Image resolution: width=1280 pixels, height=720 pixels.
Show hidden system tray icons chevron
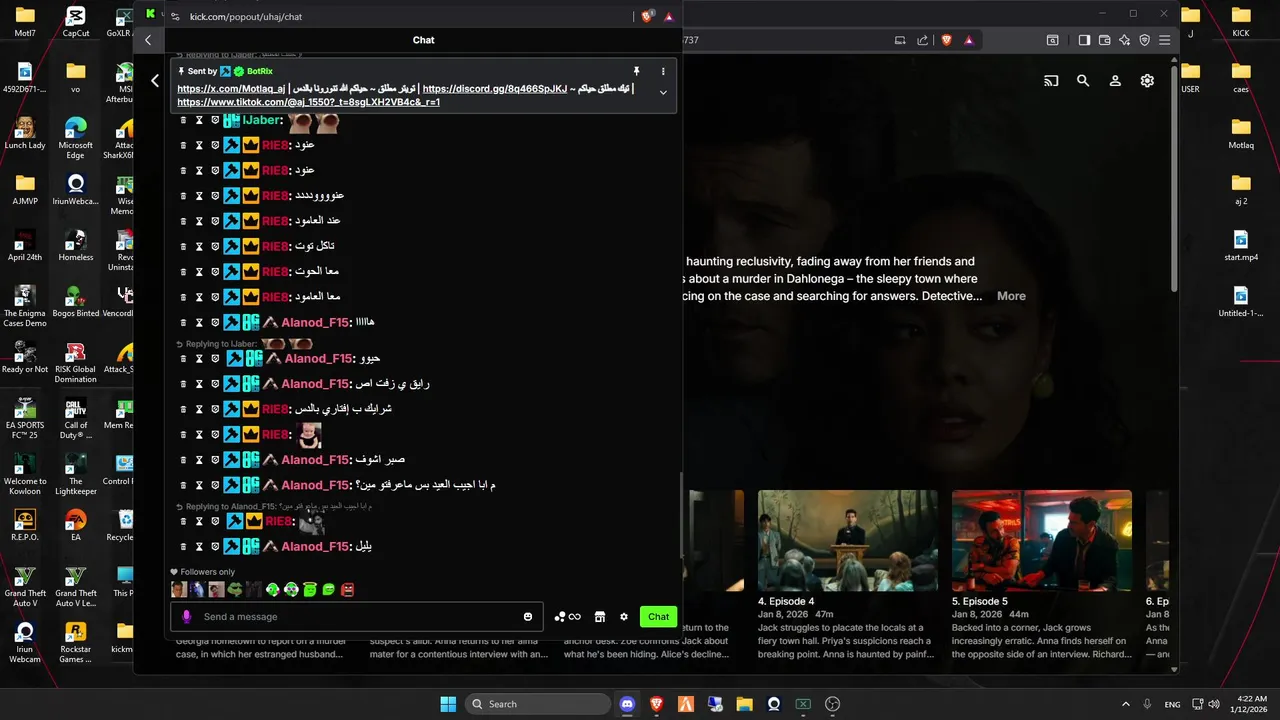click(x=1126, y=704)
